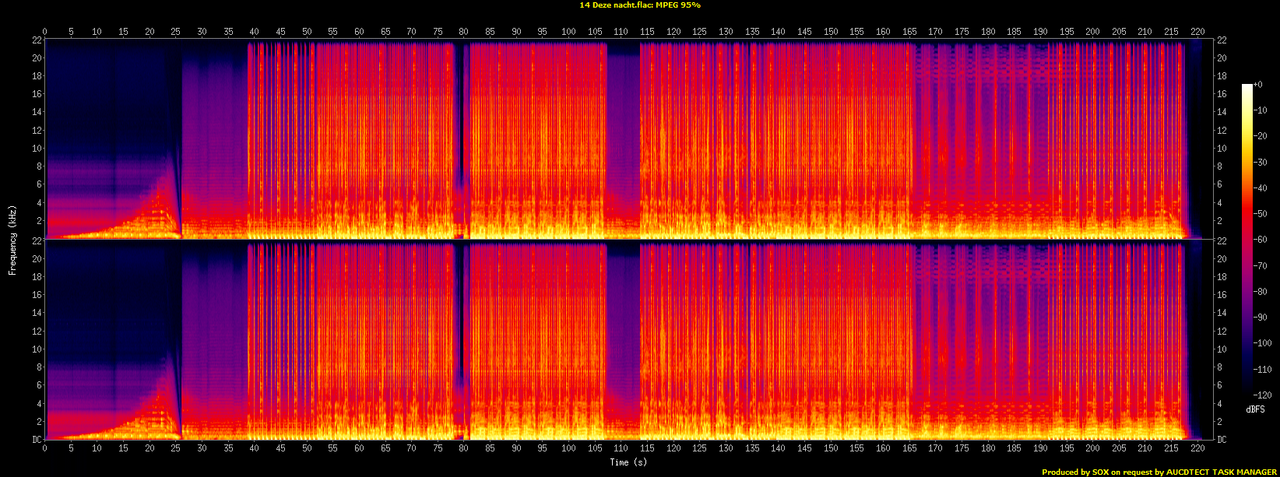The image size is (1280, 477).
Task: Click the '110' tick on bottom time axis
Action: [x=621, y=449]
